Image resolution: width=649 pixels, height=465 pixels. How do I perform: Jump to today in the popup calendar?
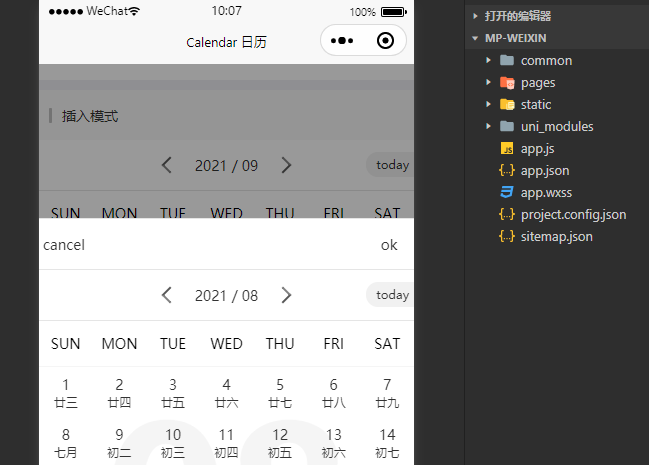[391, 295]
